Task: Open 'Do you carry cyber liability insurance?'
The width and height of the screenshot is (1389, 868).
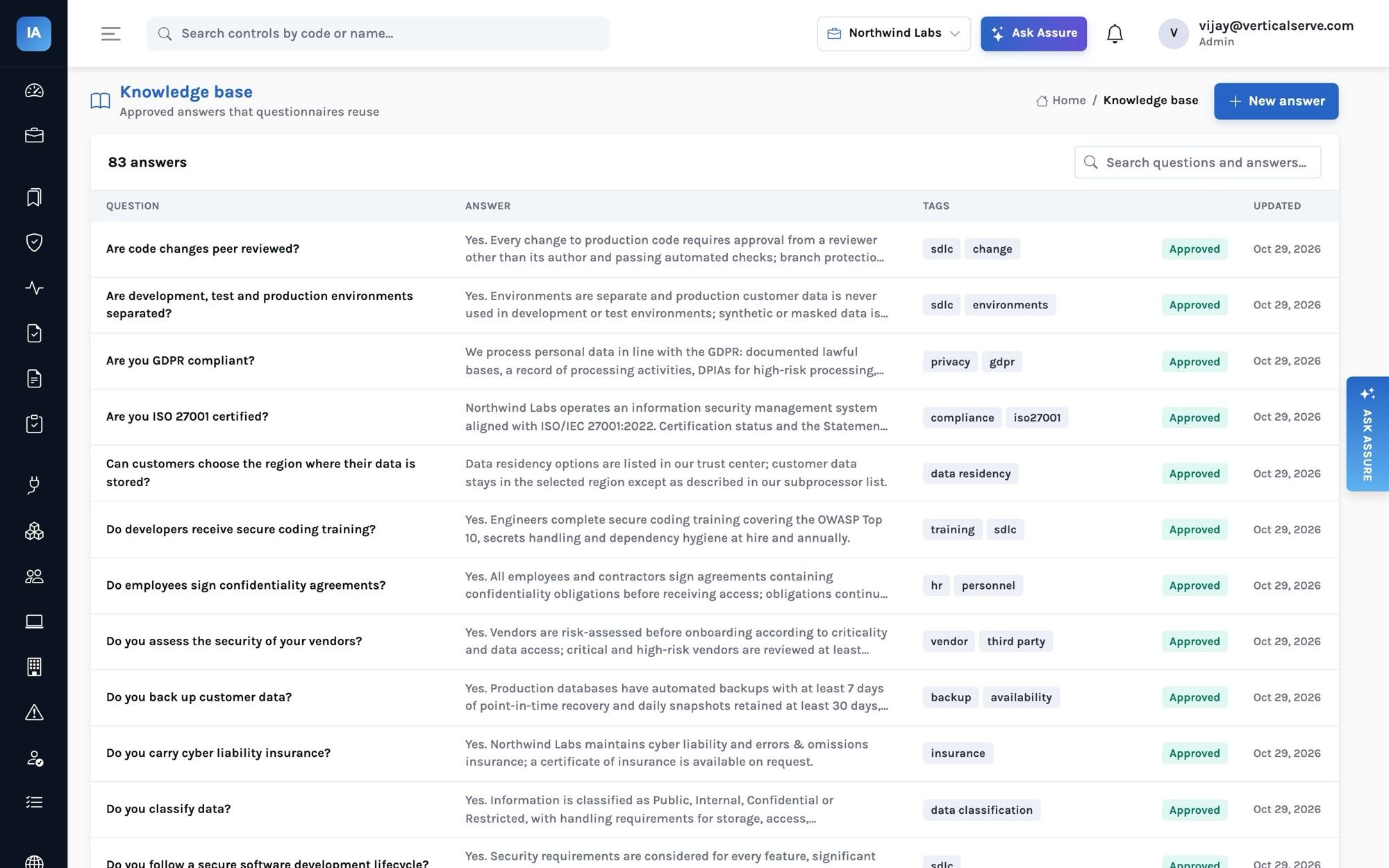Action: pos(218,753)
